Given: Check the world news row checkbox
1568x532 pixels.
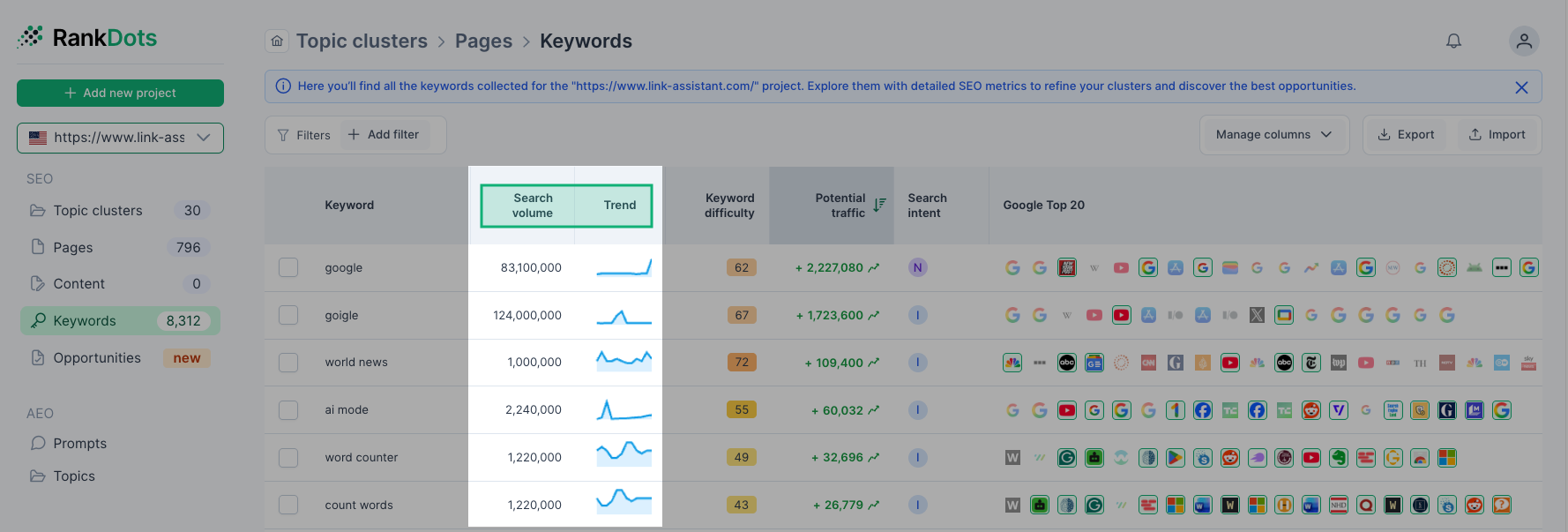Looking at the screenshot, I should pos(288,362).
